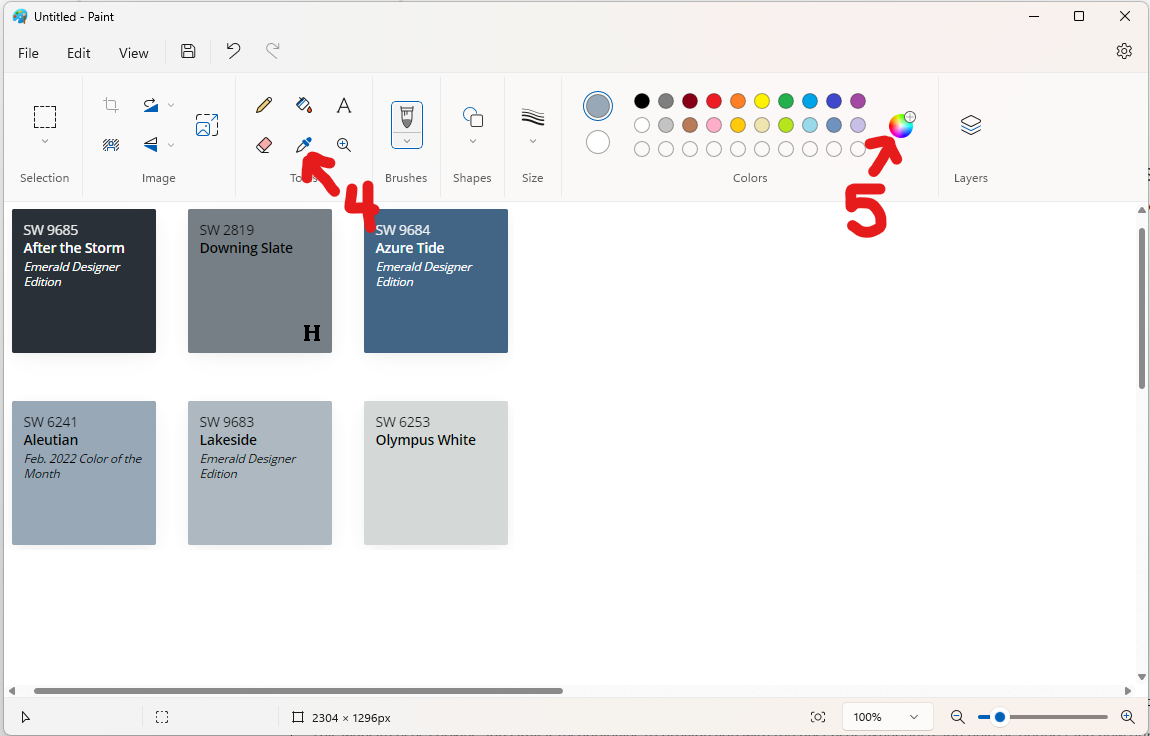
Task: Open the File menu
Action: (x=28, y=53)
